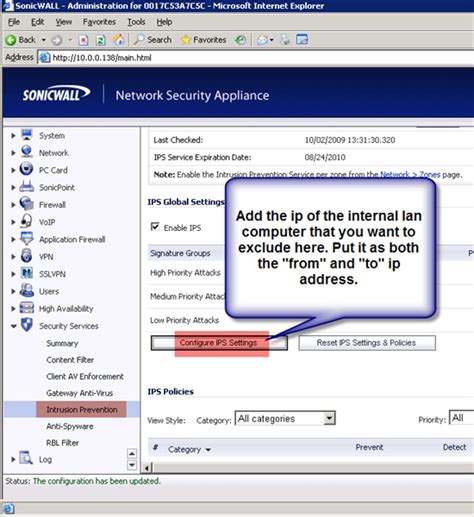Open Intrusion Prevention in sidebar
The width and height of the screenshot is (474, 517).
coord(82,410)
